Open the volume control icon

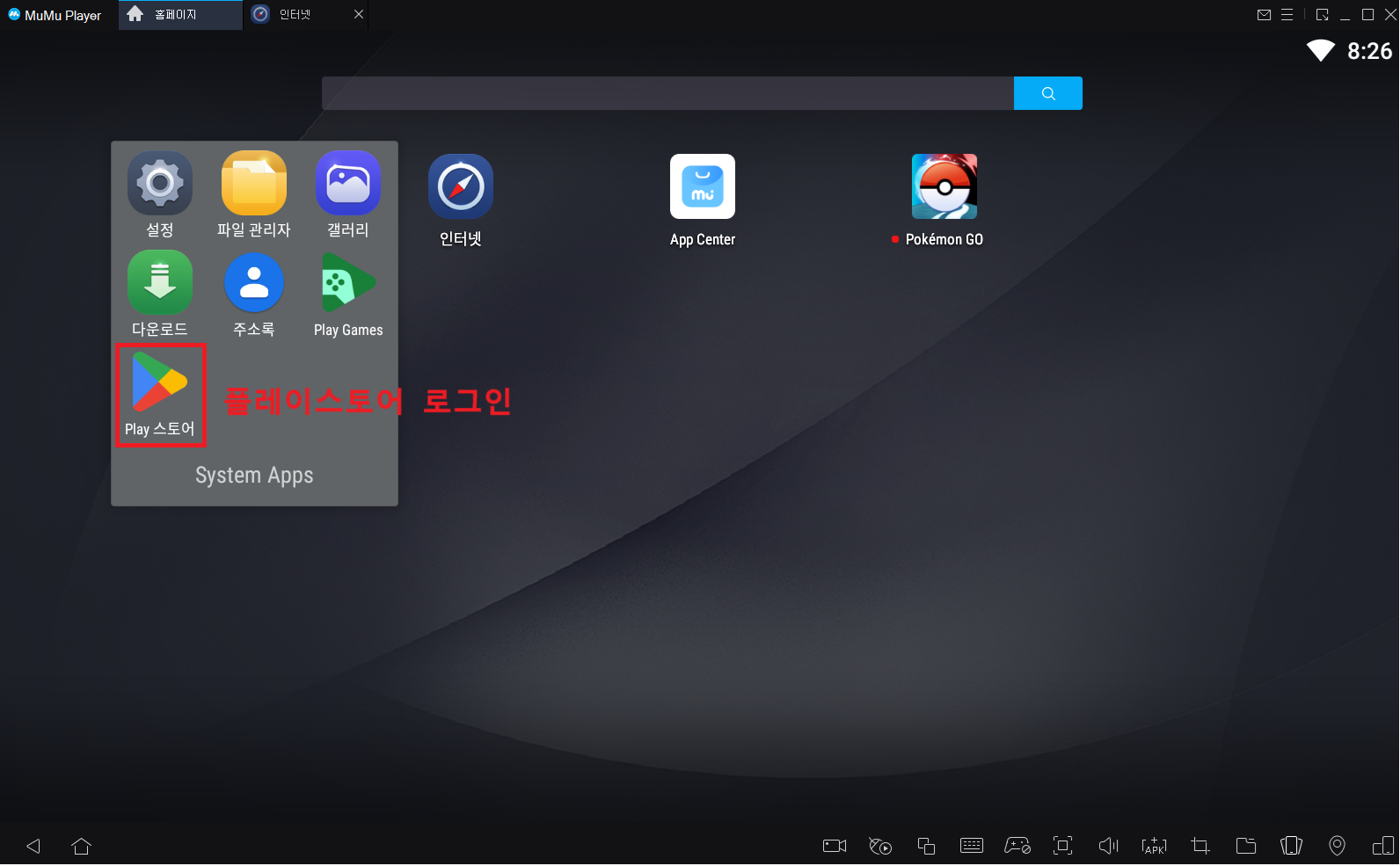coord(1109,846)
